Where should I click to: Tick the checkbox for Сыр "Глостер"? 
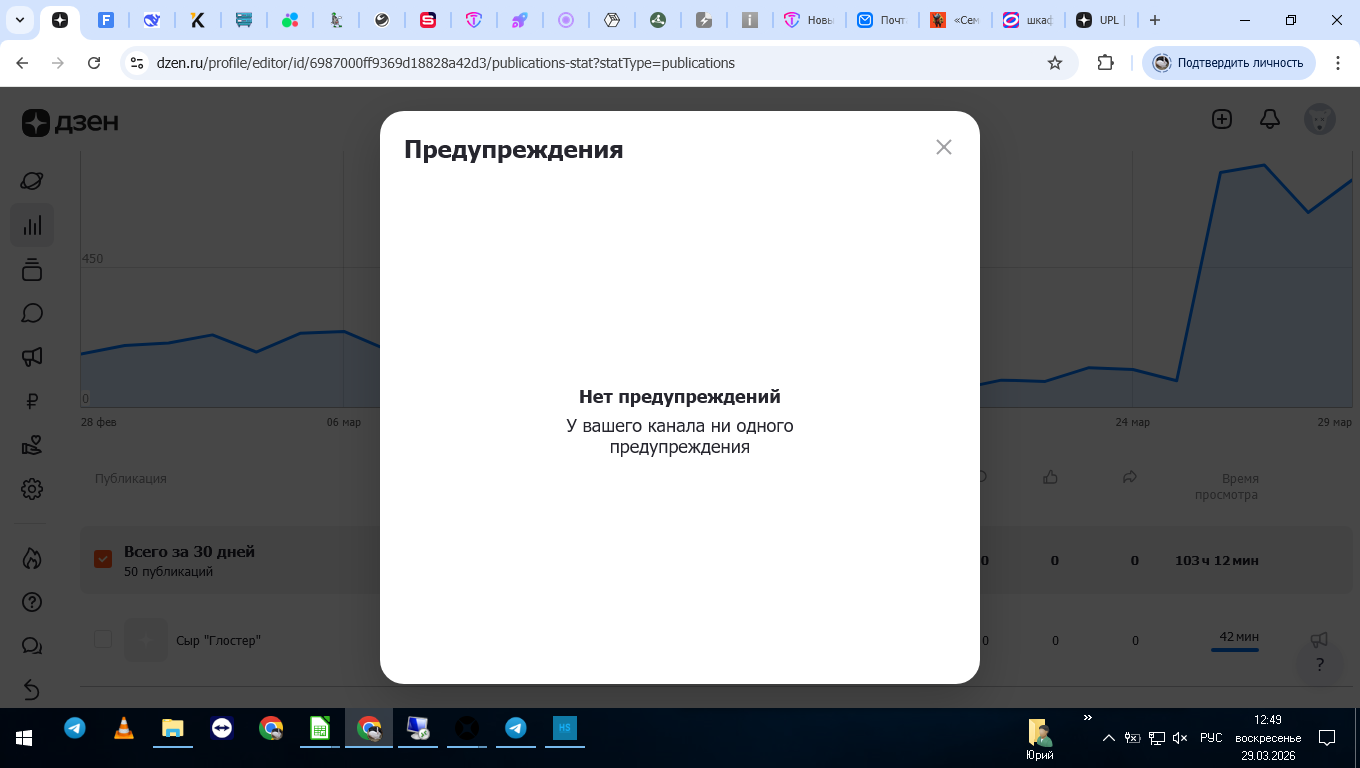[103, 639]
